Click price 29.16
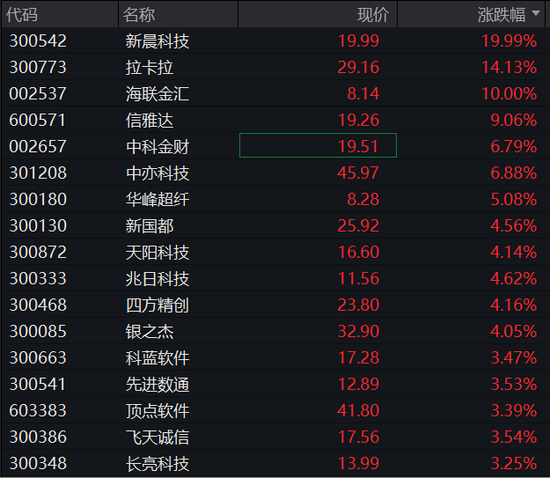Image resolution: width=550 pixels, height=478 pixels. coord(358,67)
